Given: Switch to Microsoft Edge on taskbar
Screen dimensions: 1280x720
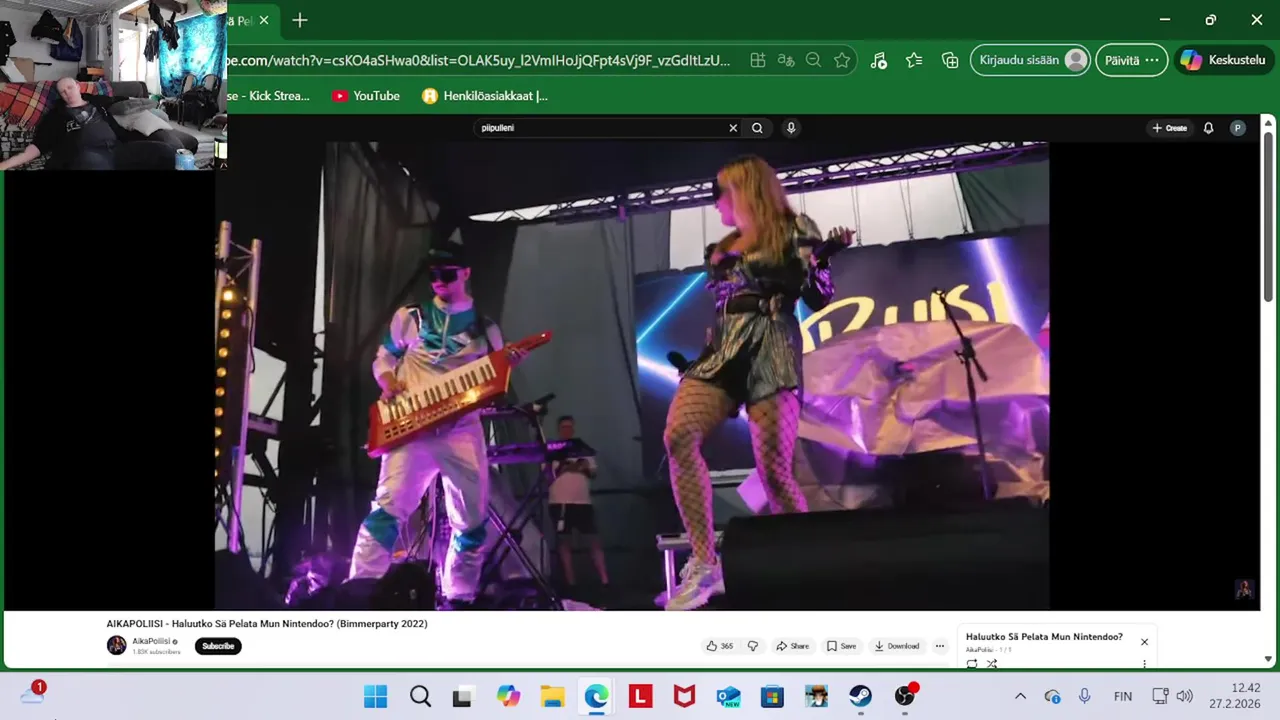Looking at the screenshot, I should click(596, 697).
